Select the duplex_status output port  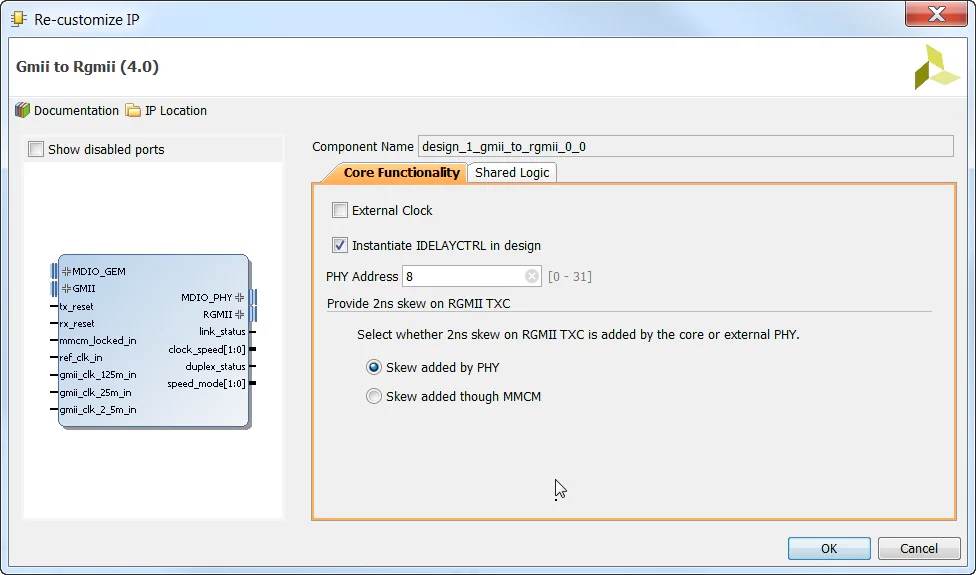tap(215, 367)
